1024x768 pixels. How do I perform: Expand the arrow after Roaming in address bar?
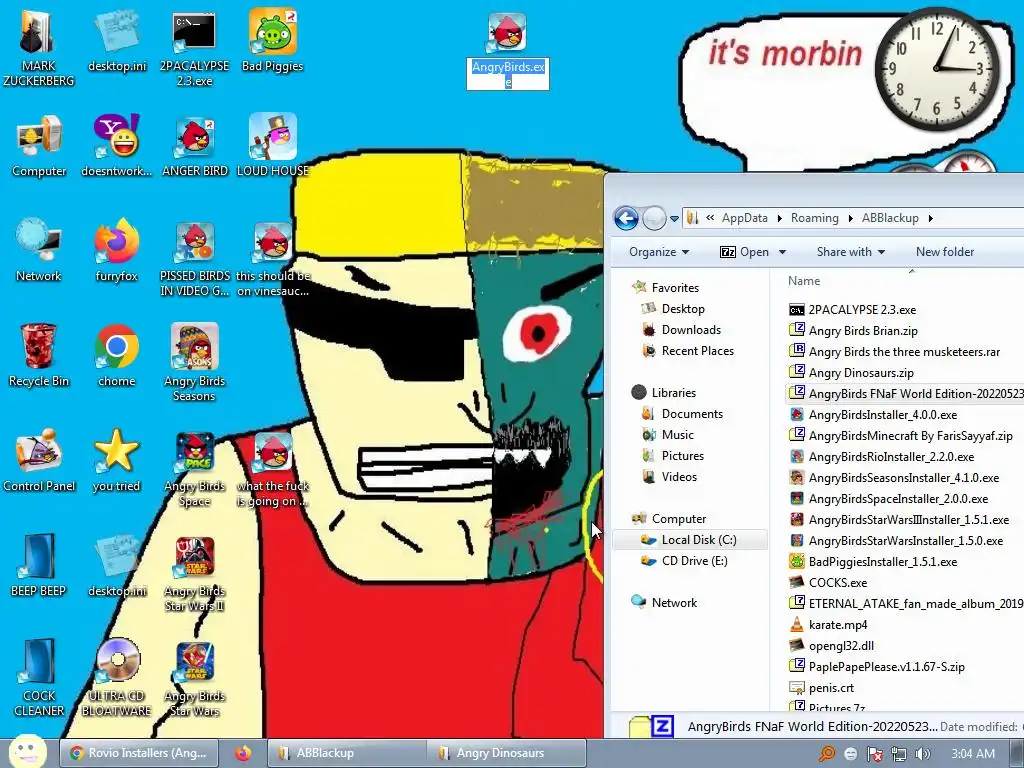coord(850,218)
